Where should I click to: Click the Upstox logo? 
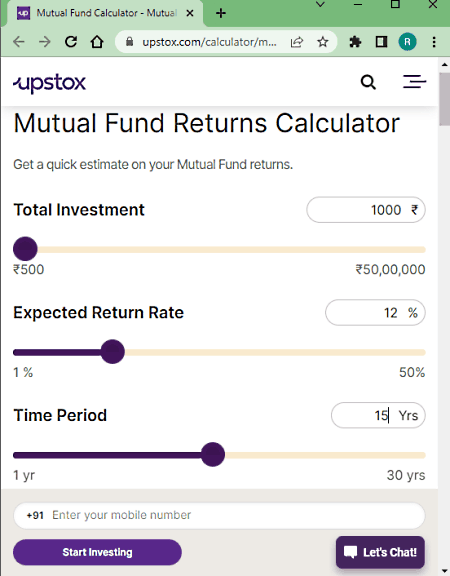pos(50,83)
